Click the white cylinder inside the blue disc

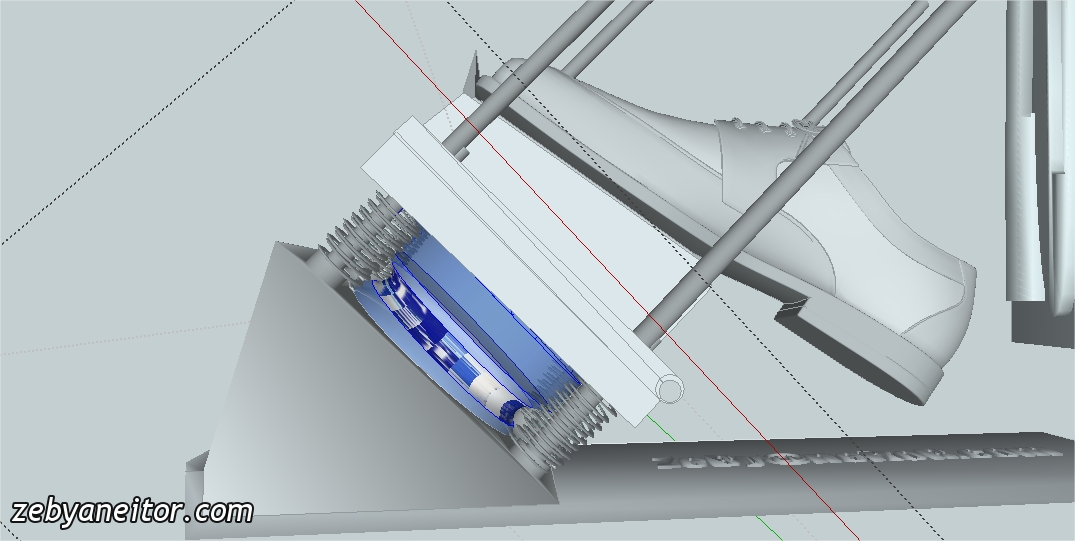tap(491, 390)
